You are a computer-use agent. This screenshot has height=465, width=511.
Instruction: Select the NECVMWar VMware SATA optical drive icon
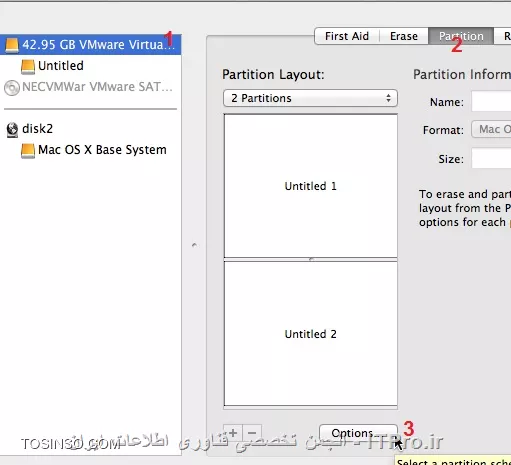click(12, 88)
